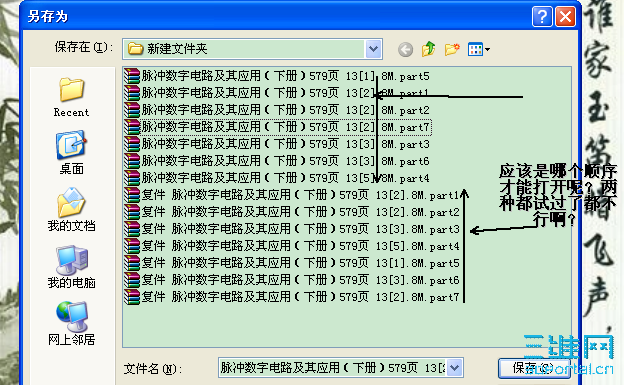The width and height of the screenshot is (624, 385).
Task: Click the help question mark button
Action: coord(542,17)
